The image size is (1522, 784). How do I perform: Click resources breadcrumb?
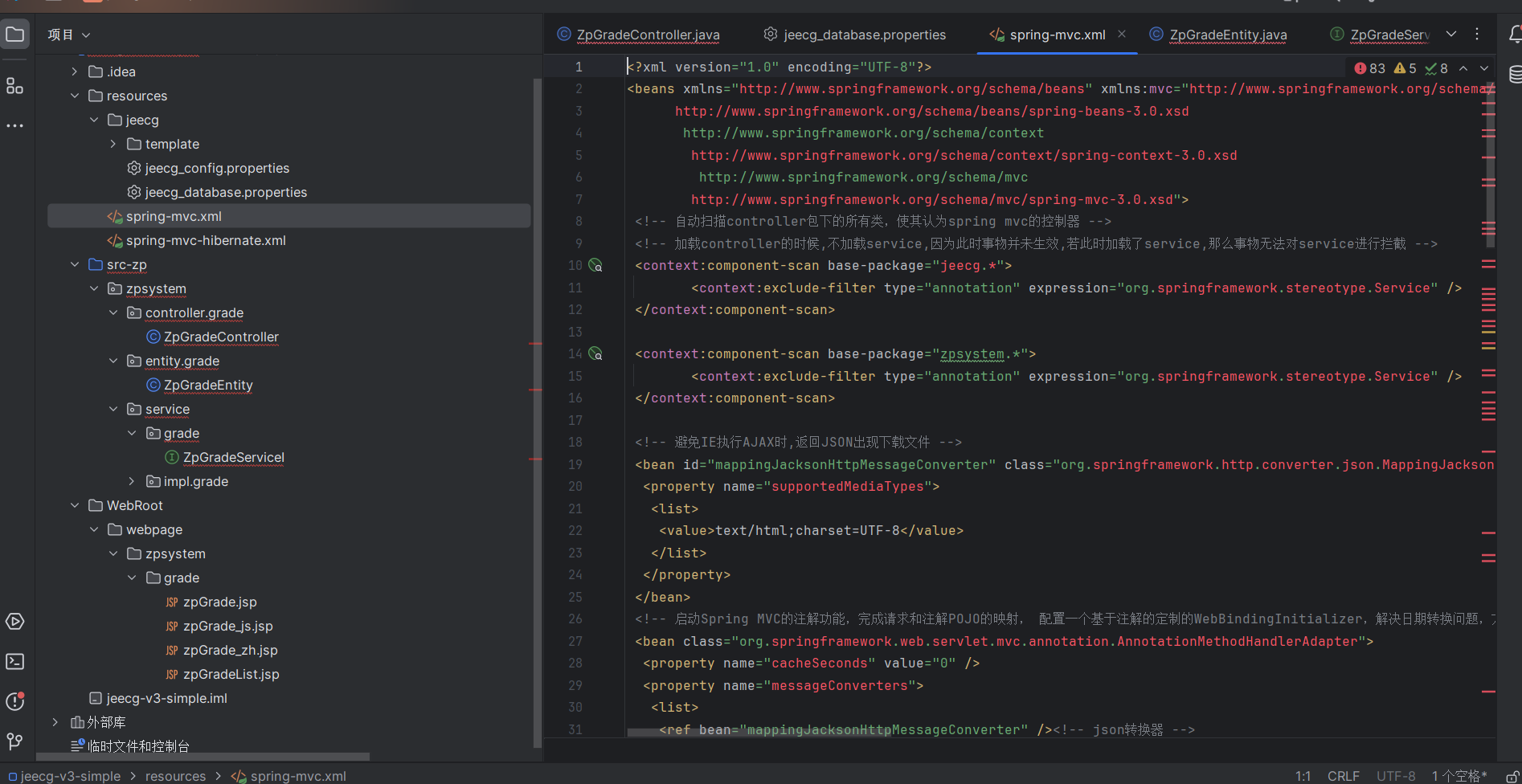point(175,776)
